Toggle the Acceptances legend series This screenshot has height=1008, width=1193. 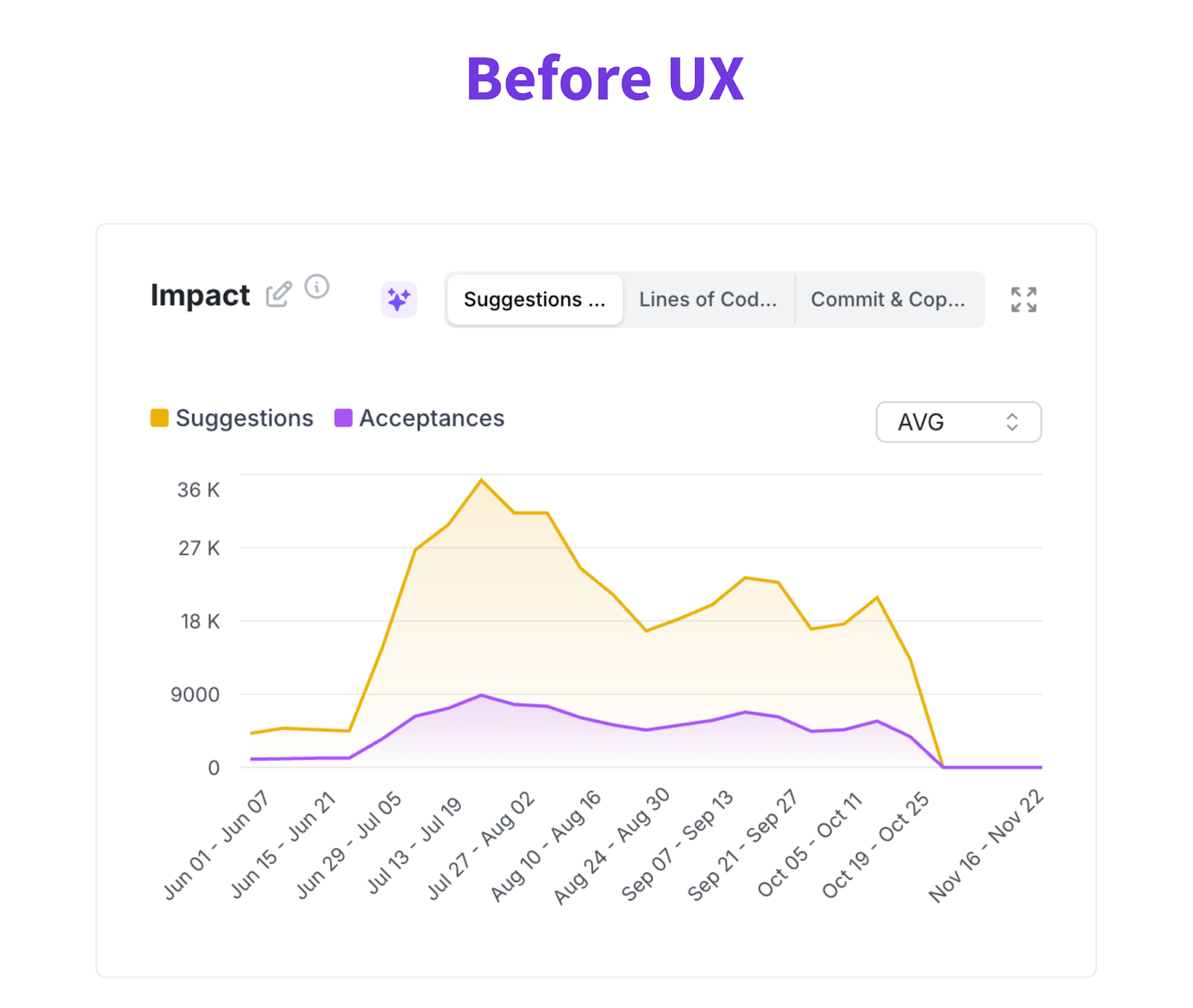pyautogui.click(x=432, y=418)
